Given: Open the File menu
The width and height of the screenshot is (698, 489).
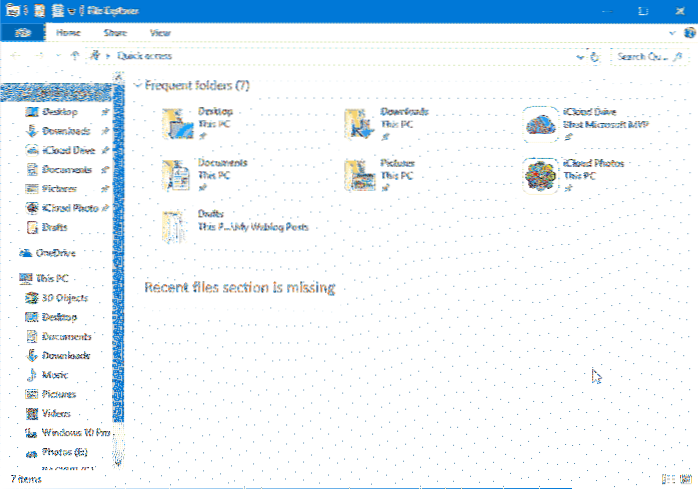Looking at the screenshot, I should pos(21,32).
